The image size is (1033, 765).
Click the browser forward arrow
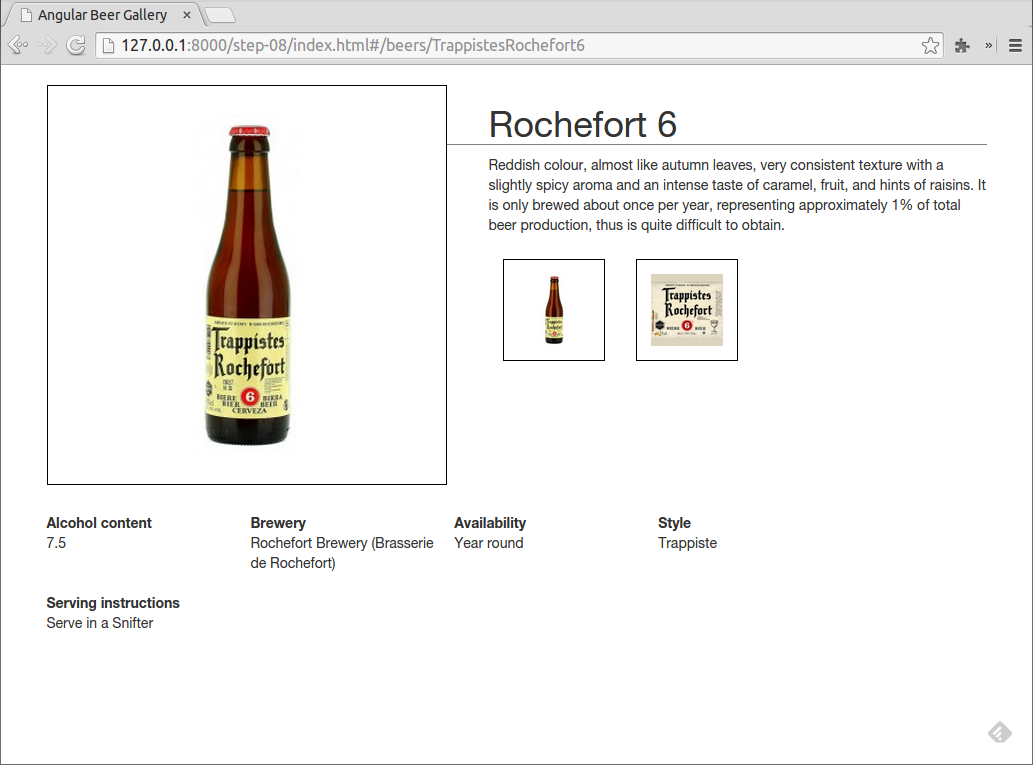(x=47, y=45)
